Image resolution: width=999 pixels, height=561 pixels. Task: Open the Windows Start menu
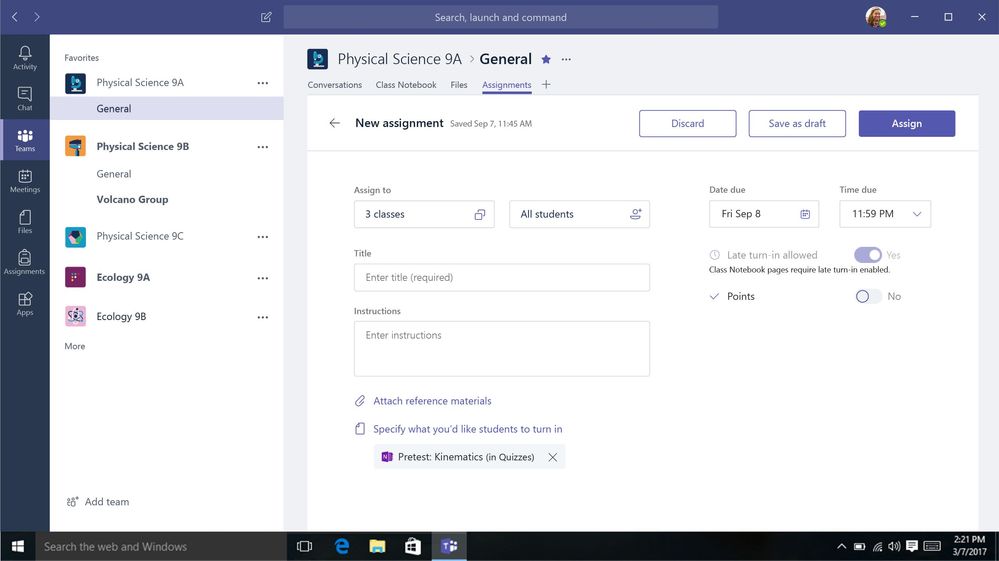[x=18, y=546]
